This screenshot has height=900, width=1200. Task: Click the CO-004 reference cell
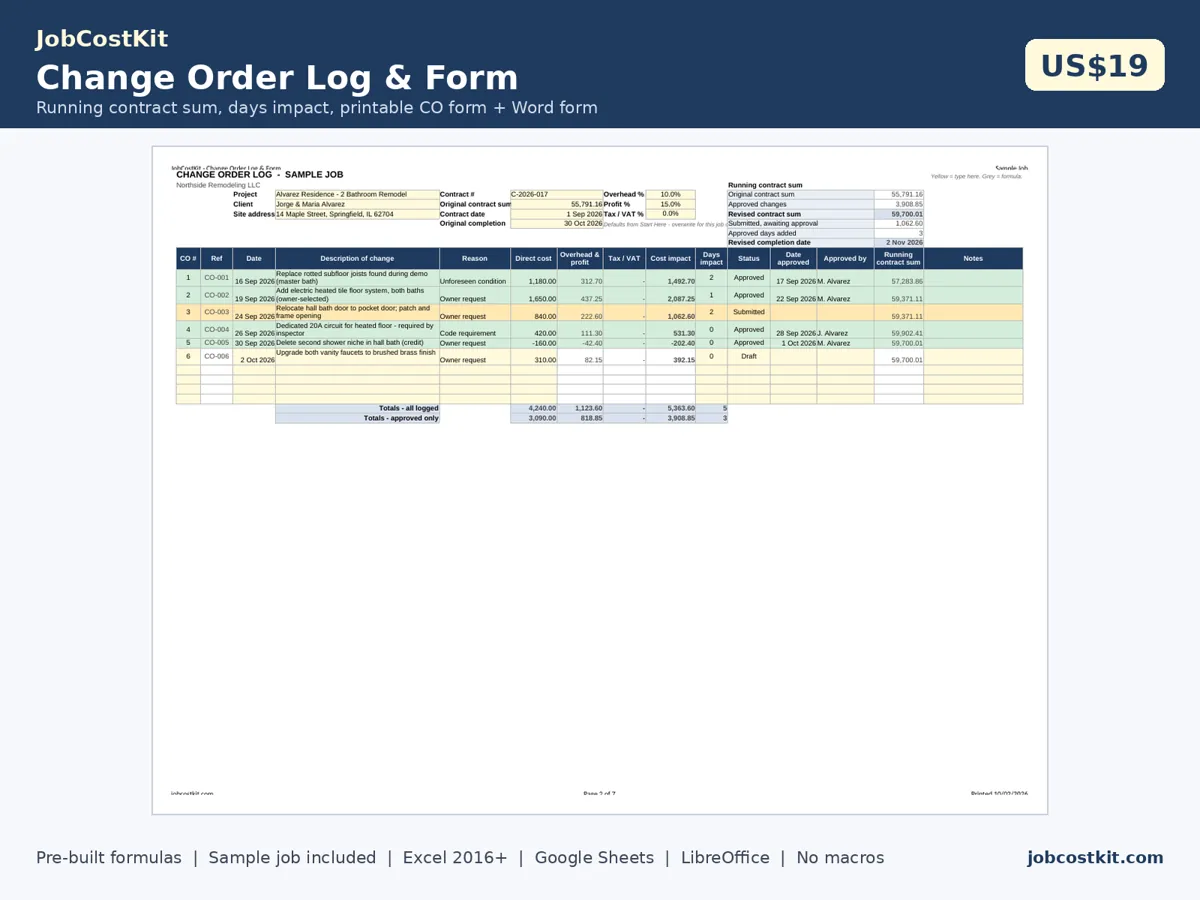(x=216, y=329)
